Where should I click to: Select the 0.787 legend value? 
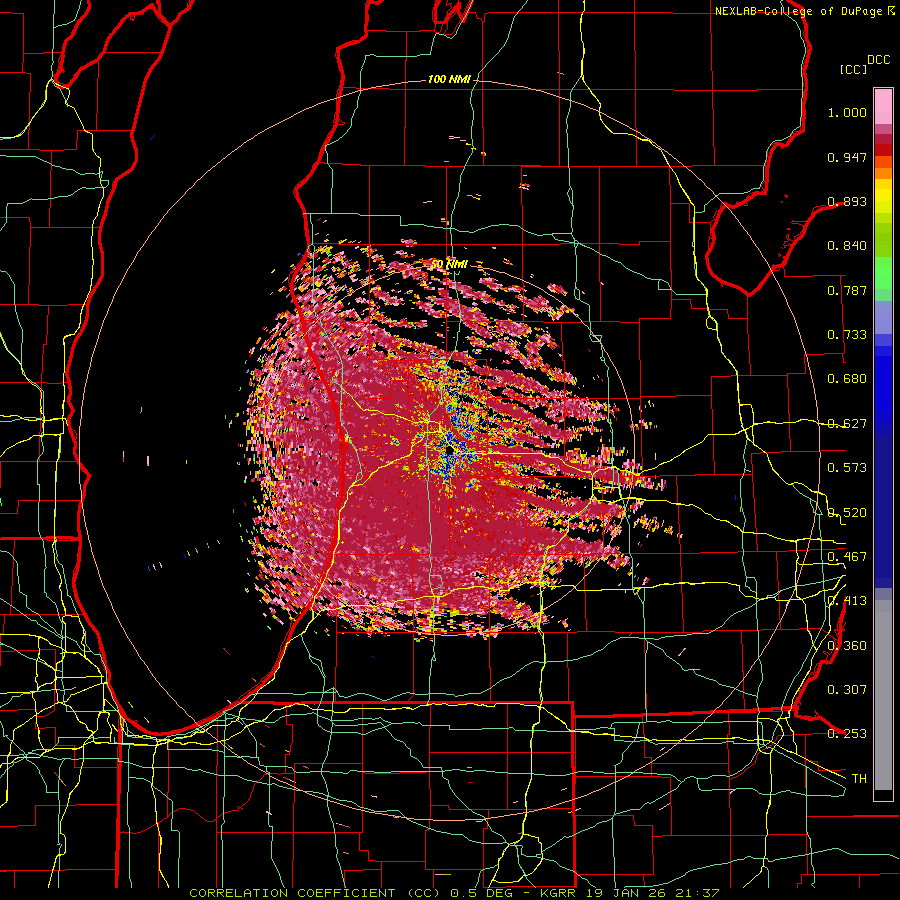(847, 290)
